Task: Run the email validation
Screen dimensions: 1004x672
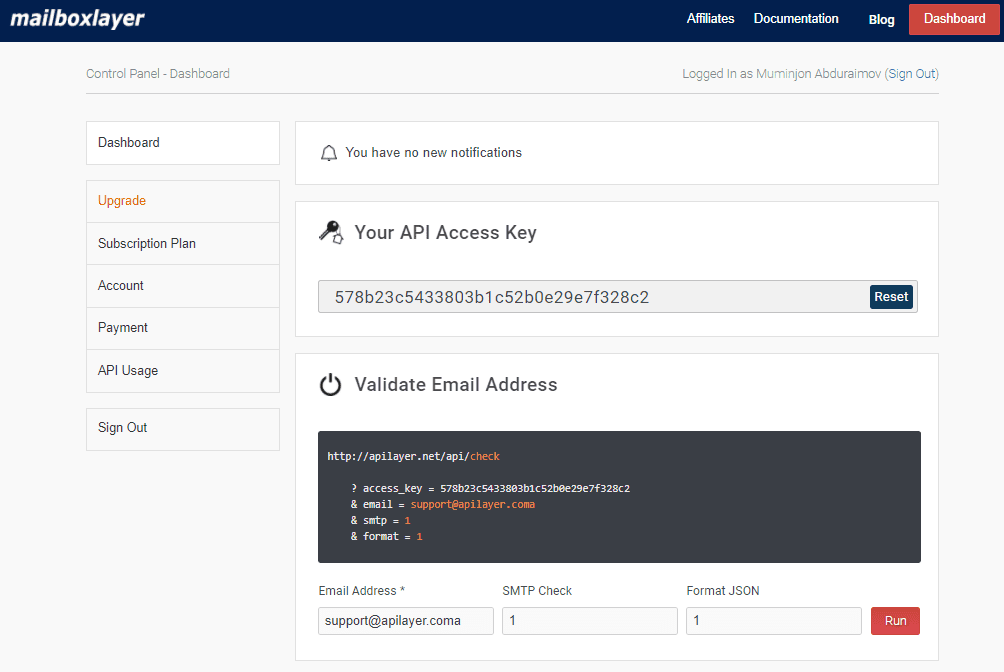Action: coord(895,621)
